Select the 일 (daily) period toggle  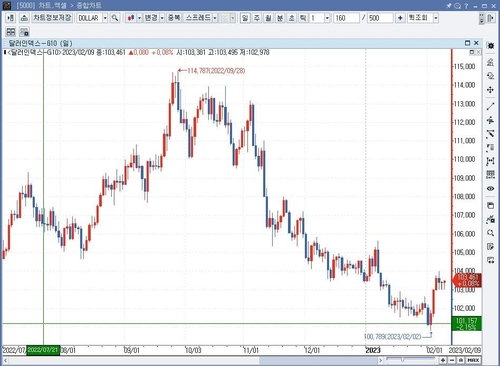point(245,18)
